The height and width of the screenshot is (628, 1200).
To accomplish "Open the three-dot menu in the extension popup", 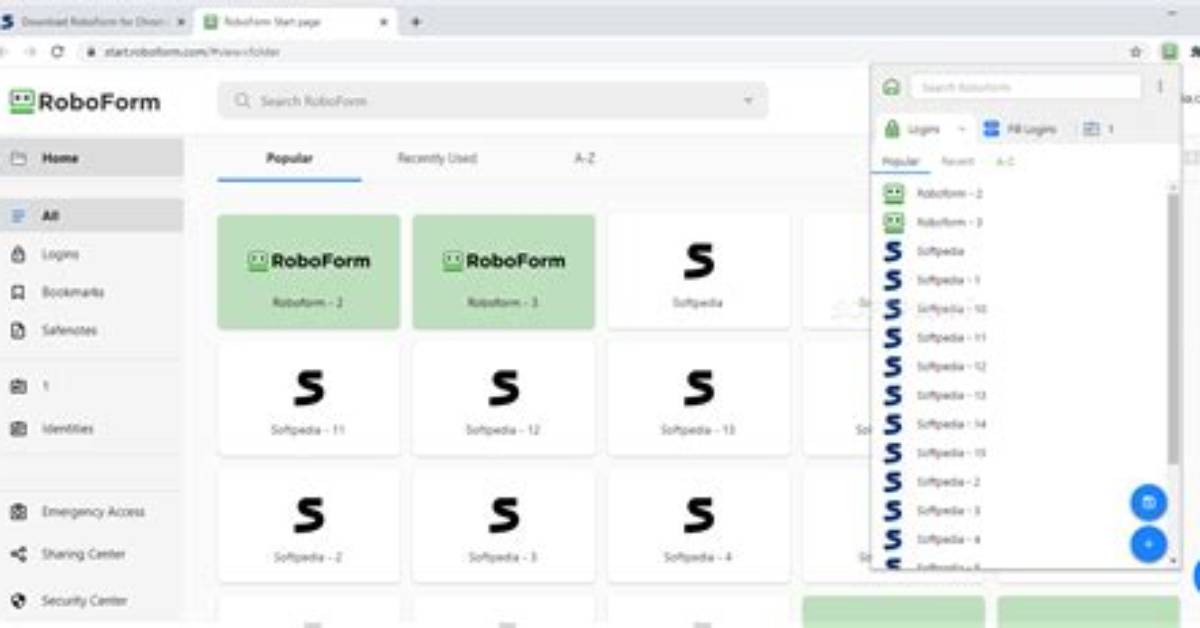I will 1160,87.
